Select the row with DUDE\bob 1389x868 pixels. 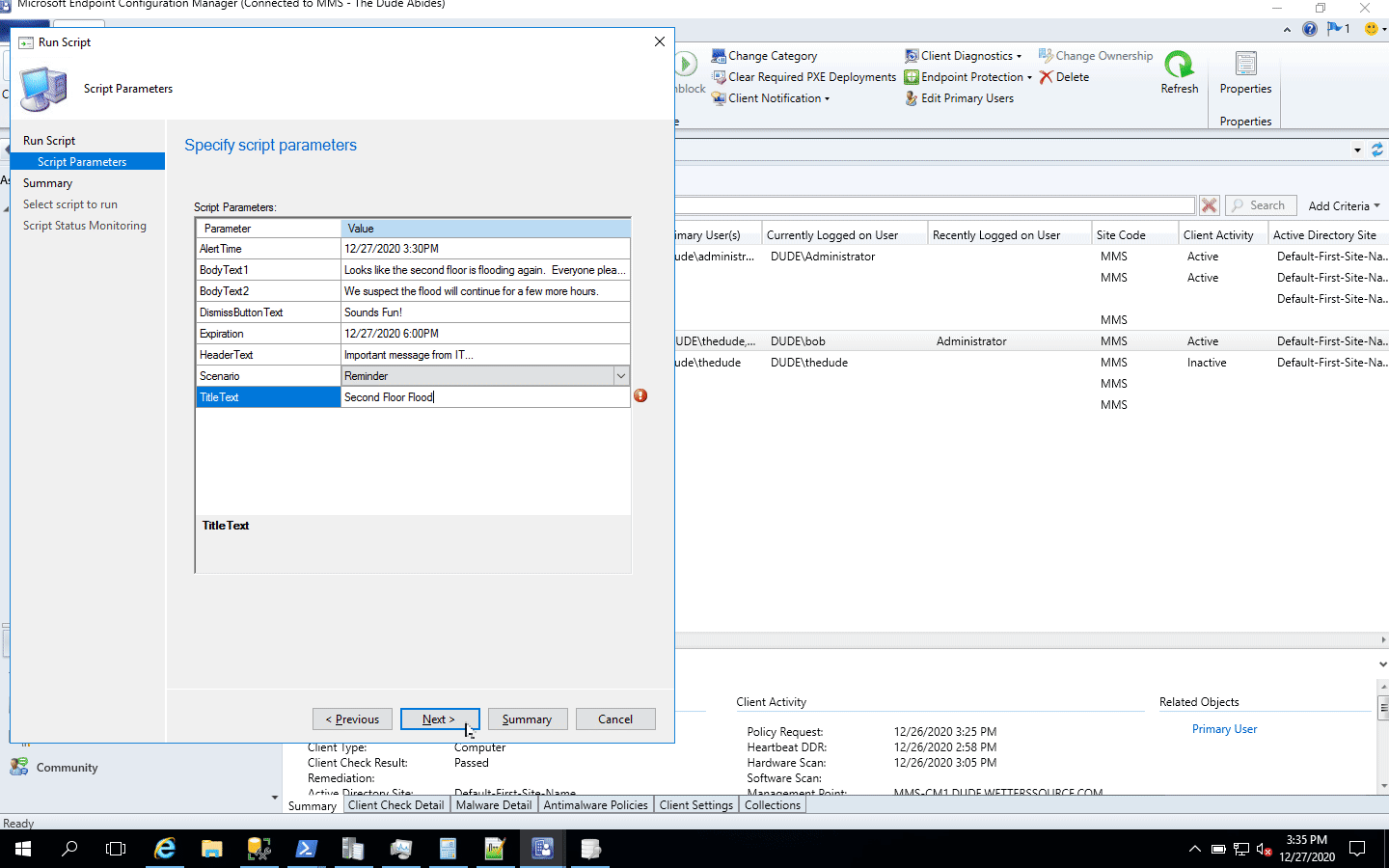point(1031,341)
